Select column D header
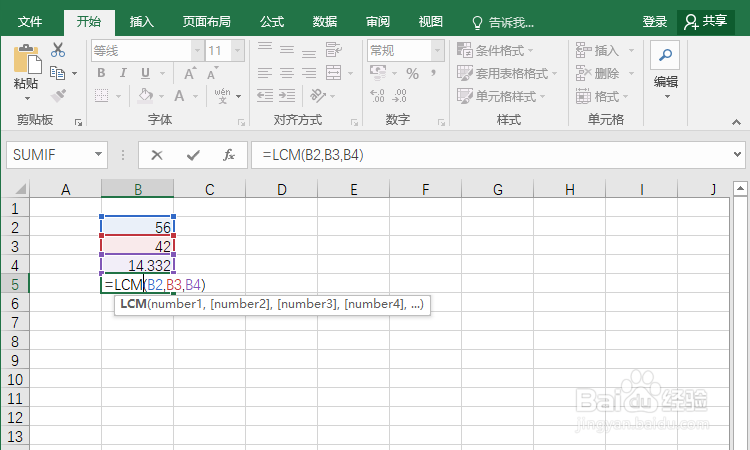Image resolution: width=750 pixels, height=450 pixels. point(282,189)
